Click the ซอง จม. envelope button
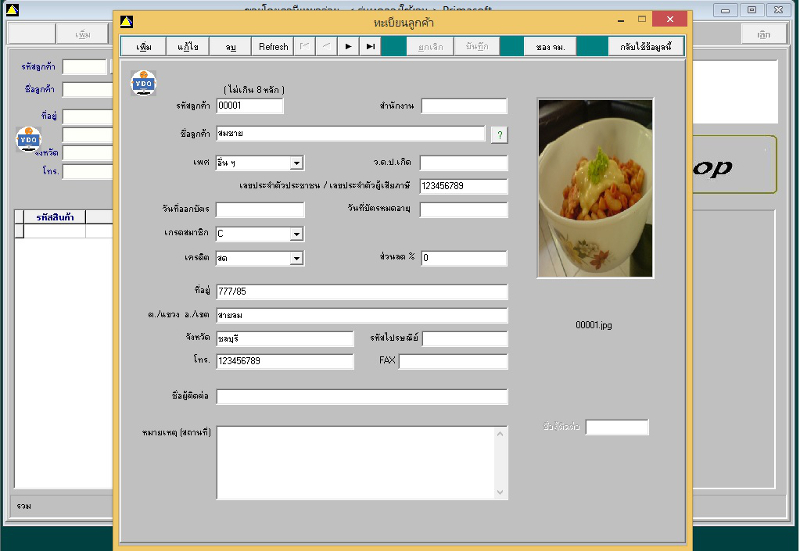 pos(550,46)
